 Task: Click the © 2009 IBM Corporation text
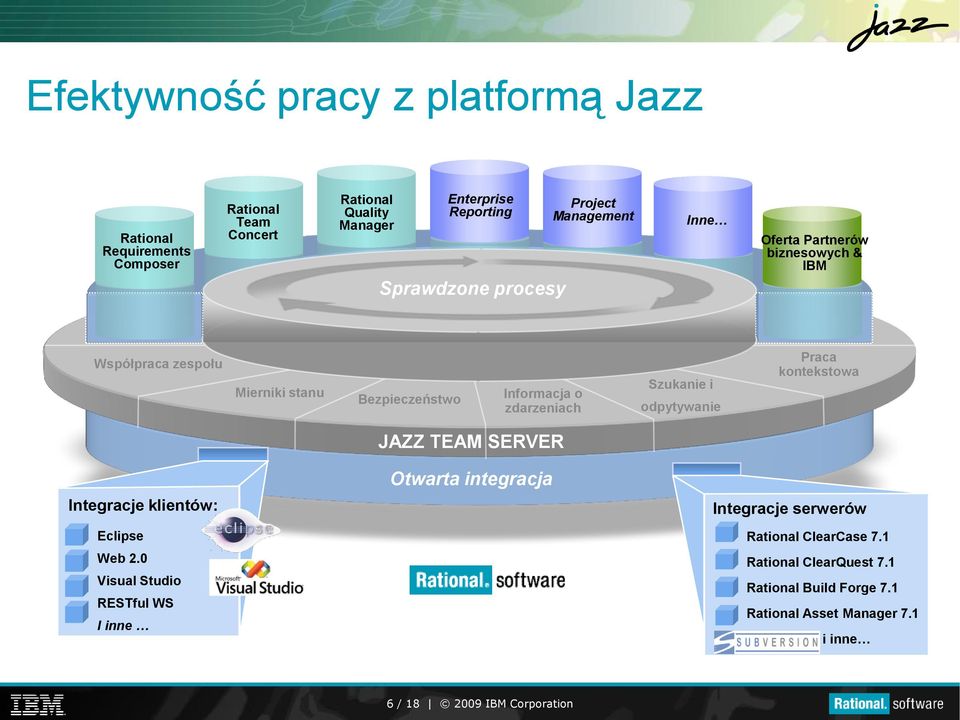pos(506,704)
